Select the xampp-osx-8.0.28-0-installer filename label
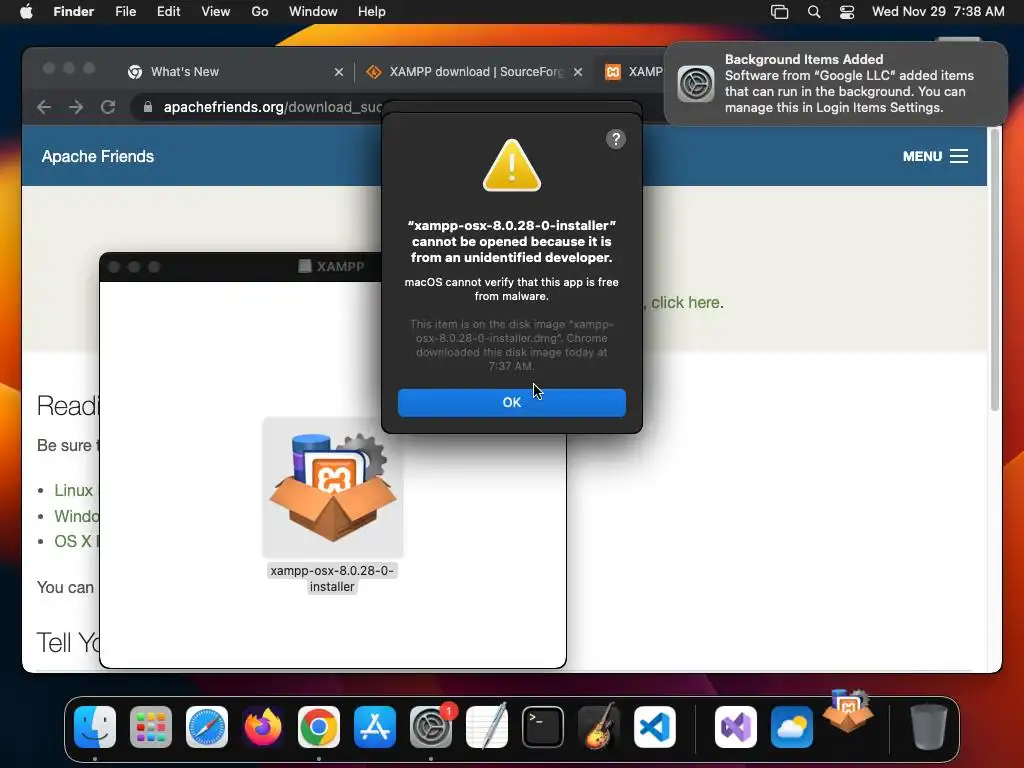 332,579
